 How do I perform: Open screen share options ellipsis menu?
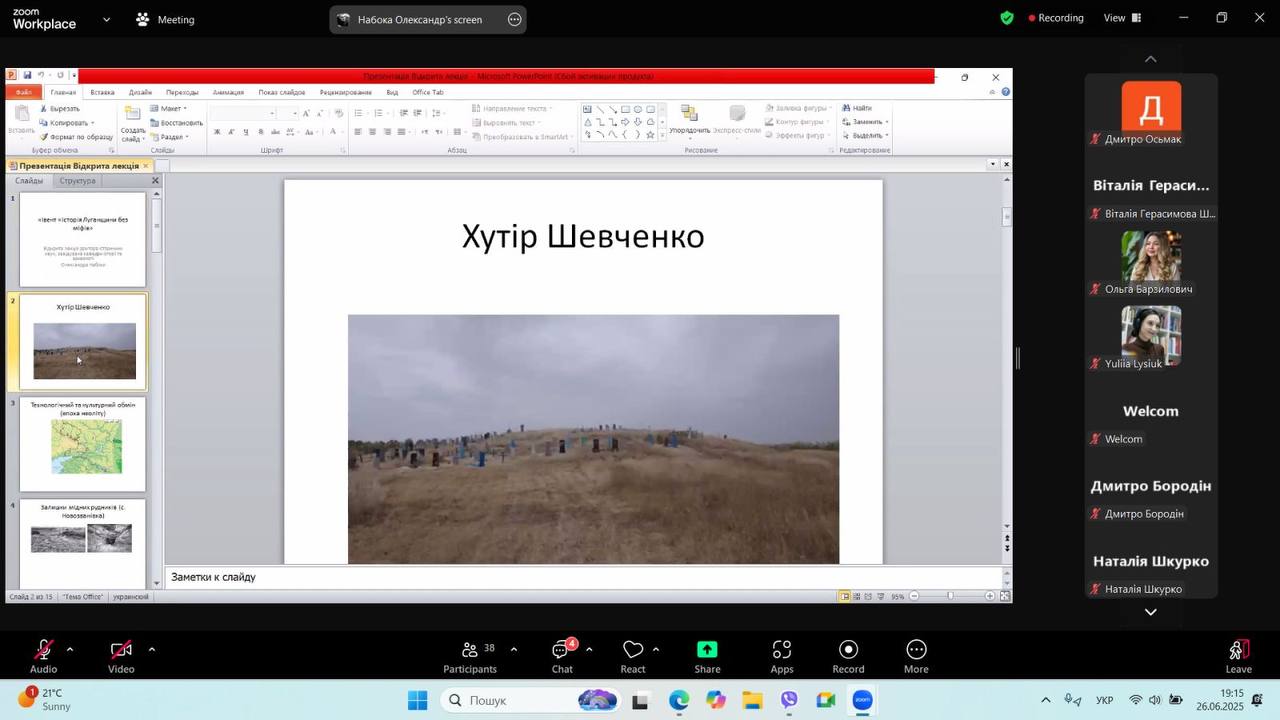point(515,19)
